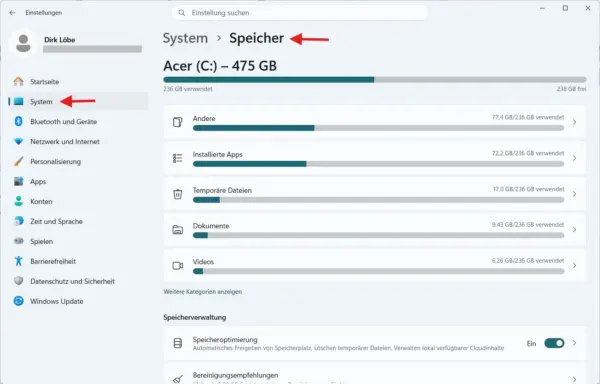Click the 236 GB verwendet label

pos(188,89)
